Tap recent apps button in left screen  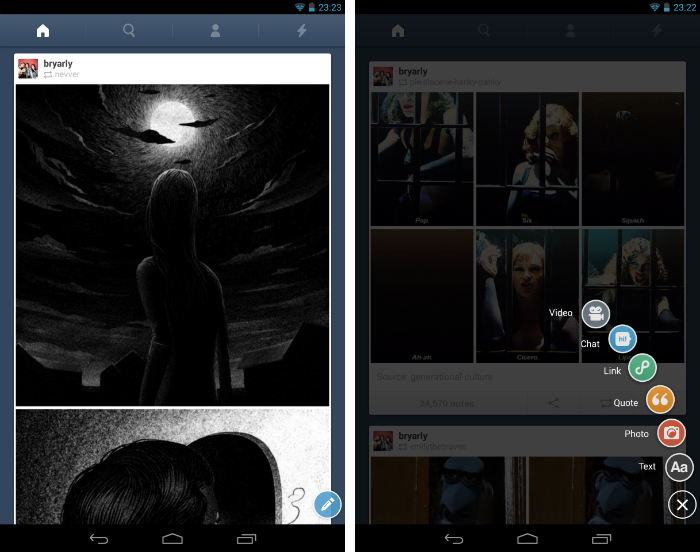[246, 539]
